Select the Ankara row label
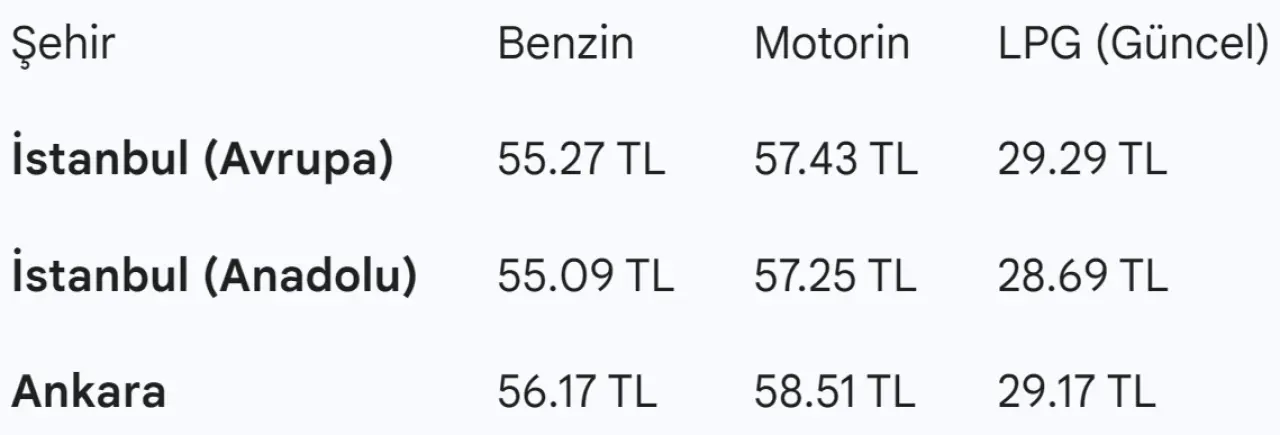The width and height of the screenshot is (1280, 435). [88, 392]
